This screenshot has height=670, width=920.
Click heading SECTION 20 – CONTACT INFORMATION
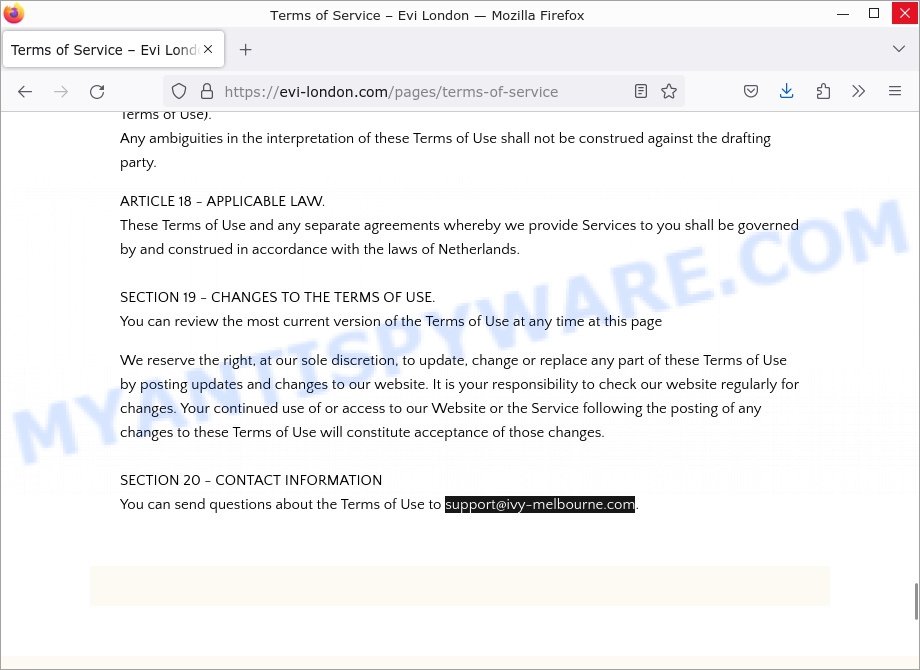pos(251,480)
